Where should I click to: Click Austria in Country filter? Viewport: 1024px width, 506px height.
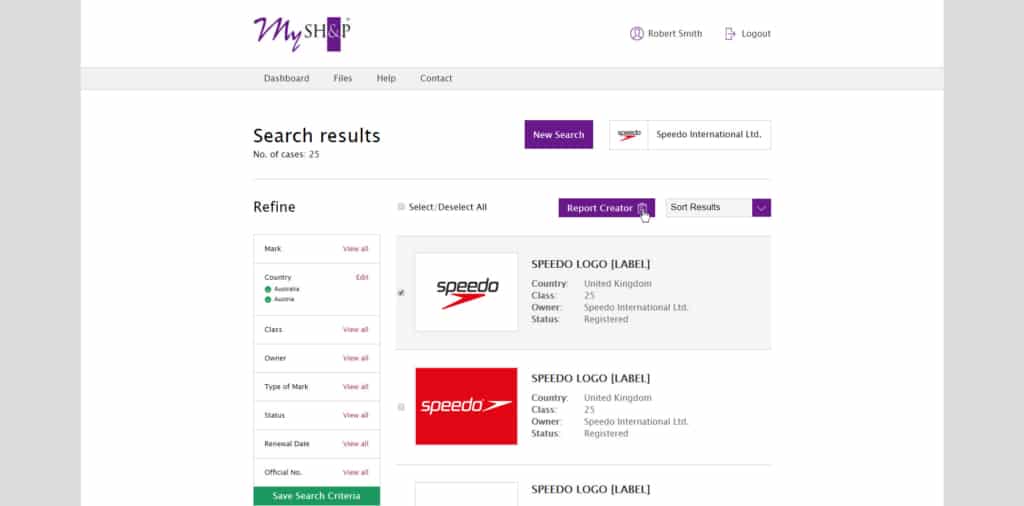point(284,300)
